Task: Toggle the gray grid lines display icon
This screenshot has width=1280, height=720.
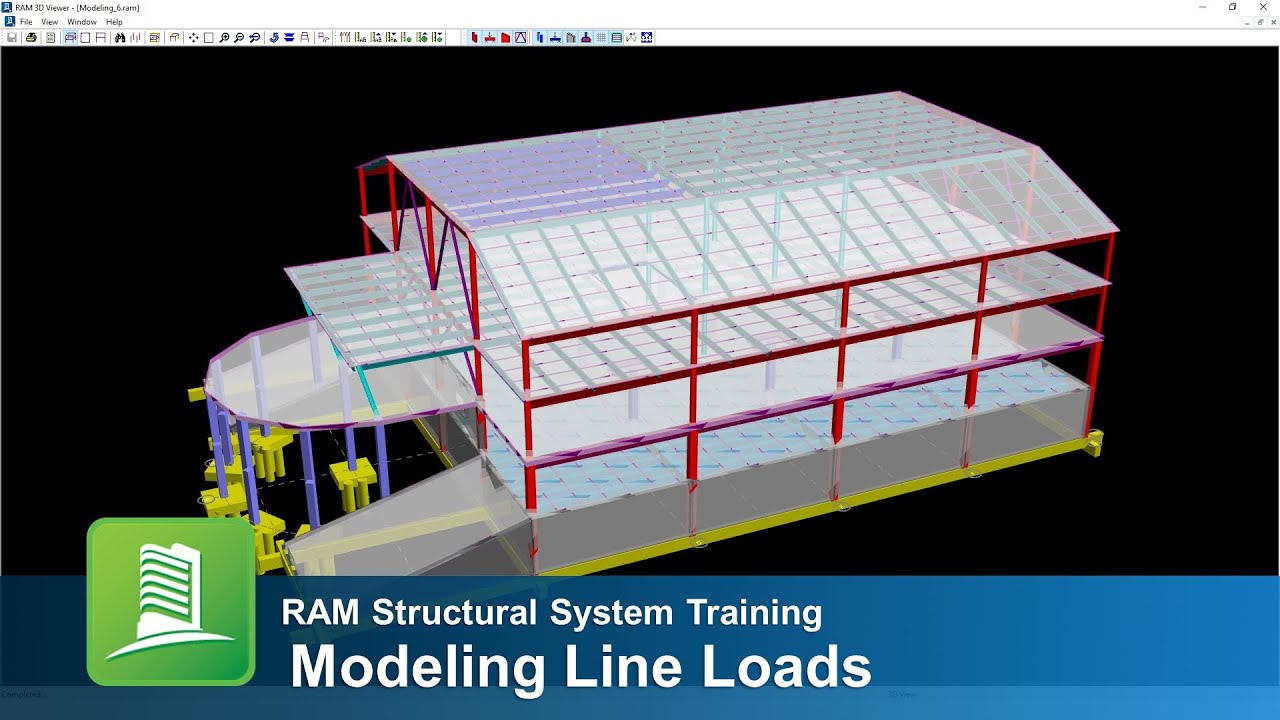Action: (x=601, y=38)
